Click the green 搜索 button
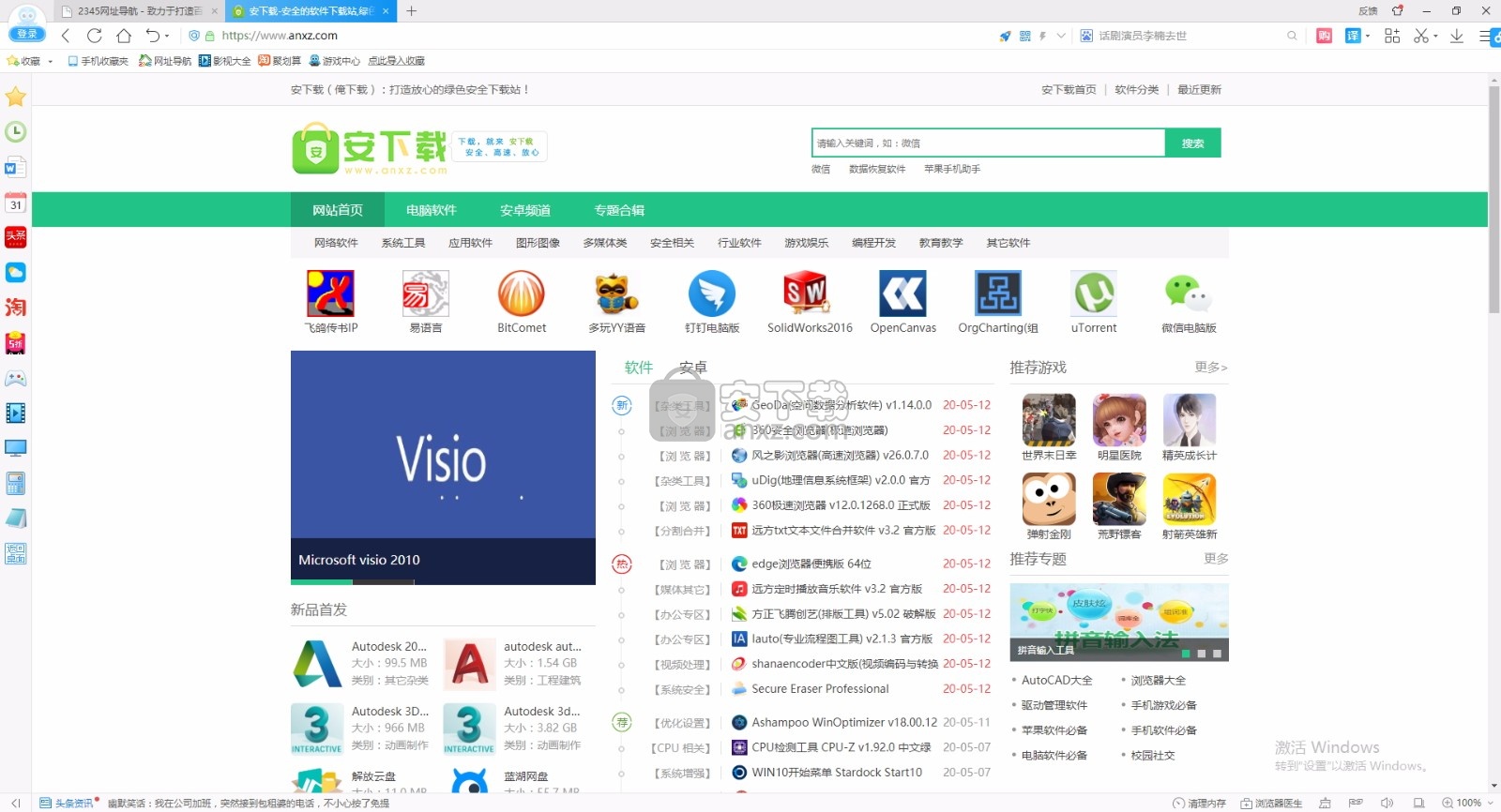The width and height of the screenshot is (1501, 812). (x=1192, y=143)
